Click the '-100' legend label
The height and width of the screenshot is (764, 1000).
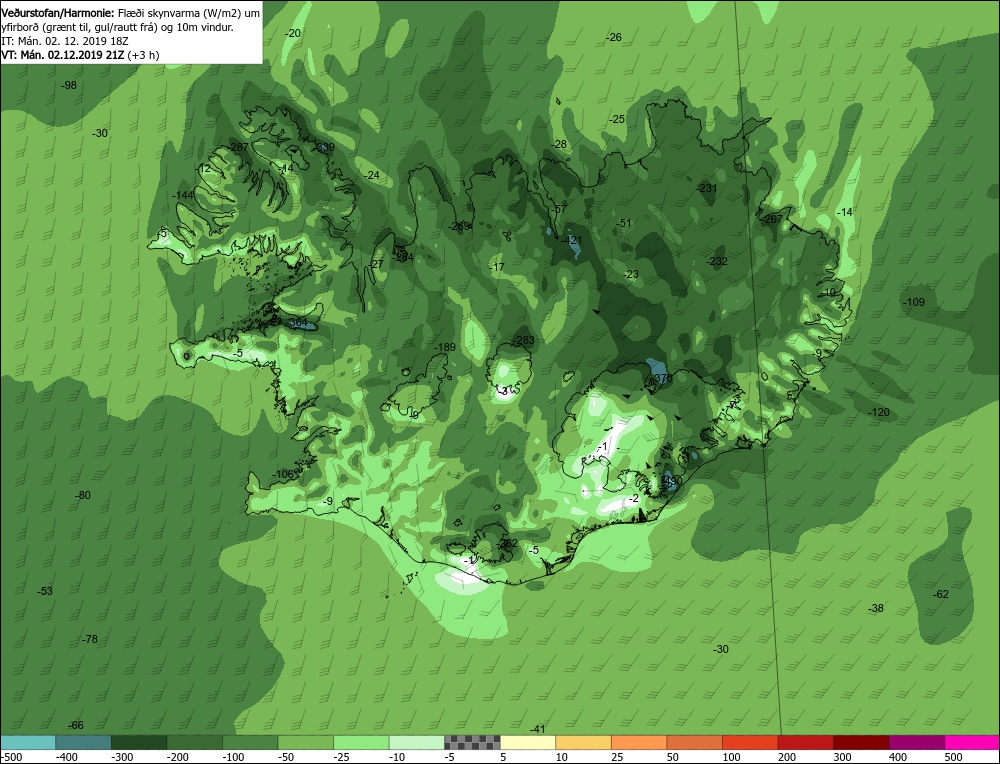[233, 757]
